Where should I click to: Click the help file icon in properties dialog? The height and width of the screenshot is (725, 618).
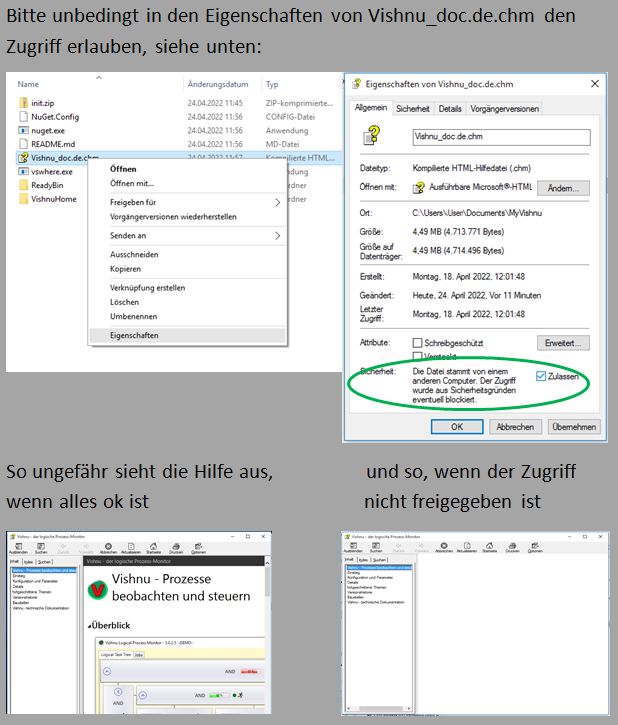coord(372,135)
